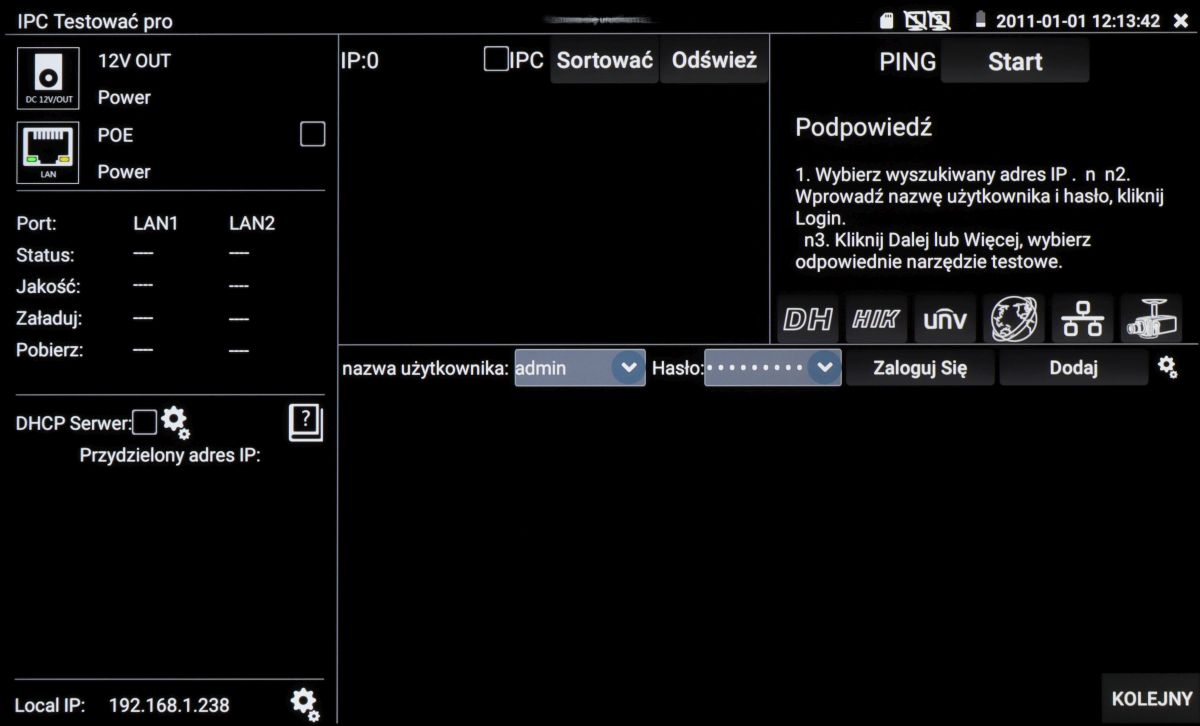This screenshot has width=1200, height=726.
Task: Expand the Hasło password dropdown
Action: point(824,368)
